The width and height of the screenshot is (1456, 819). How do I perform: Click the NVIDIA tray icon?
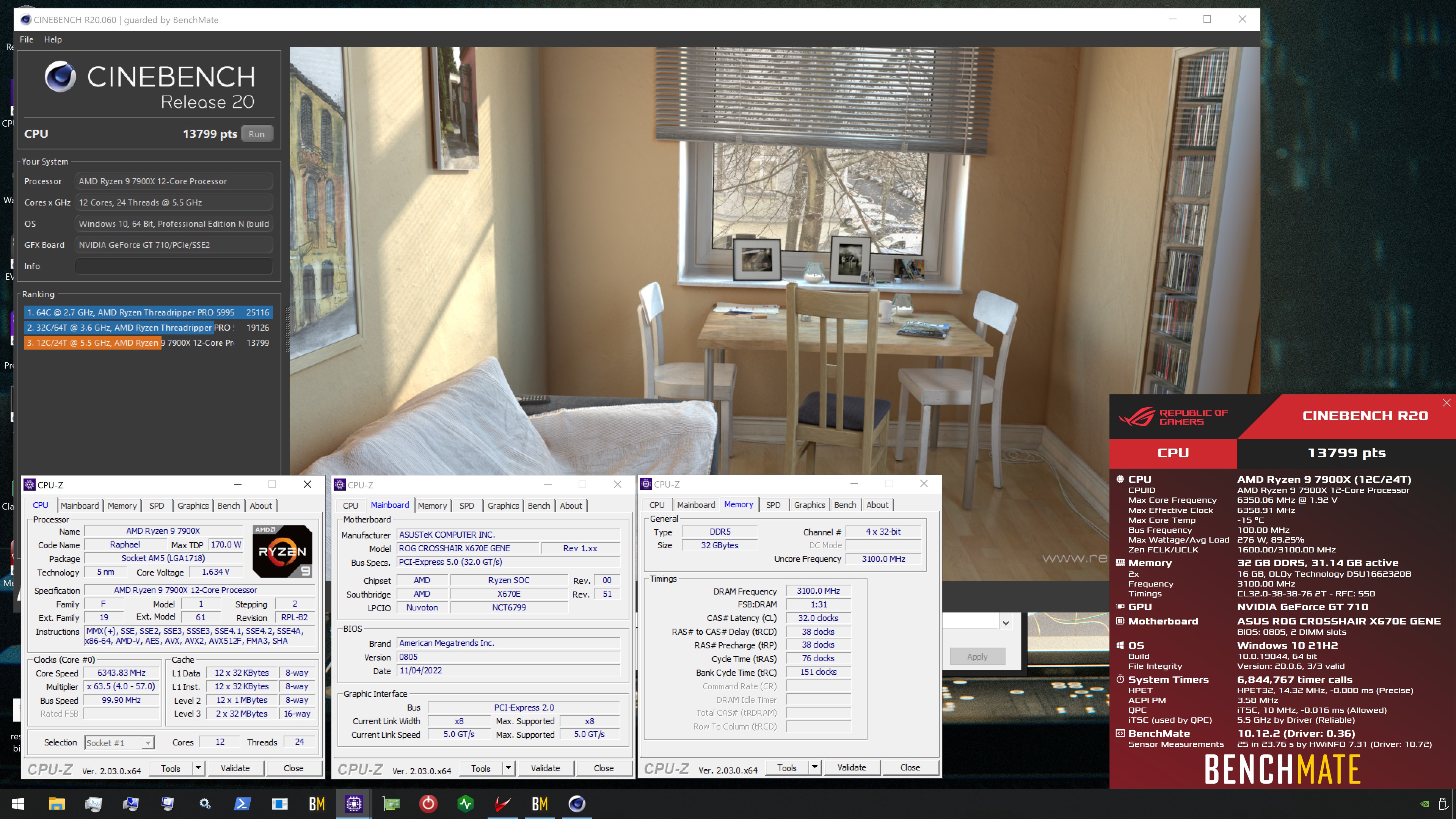point(1425,804)
